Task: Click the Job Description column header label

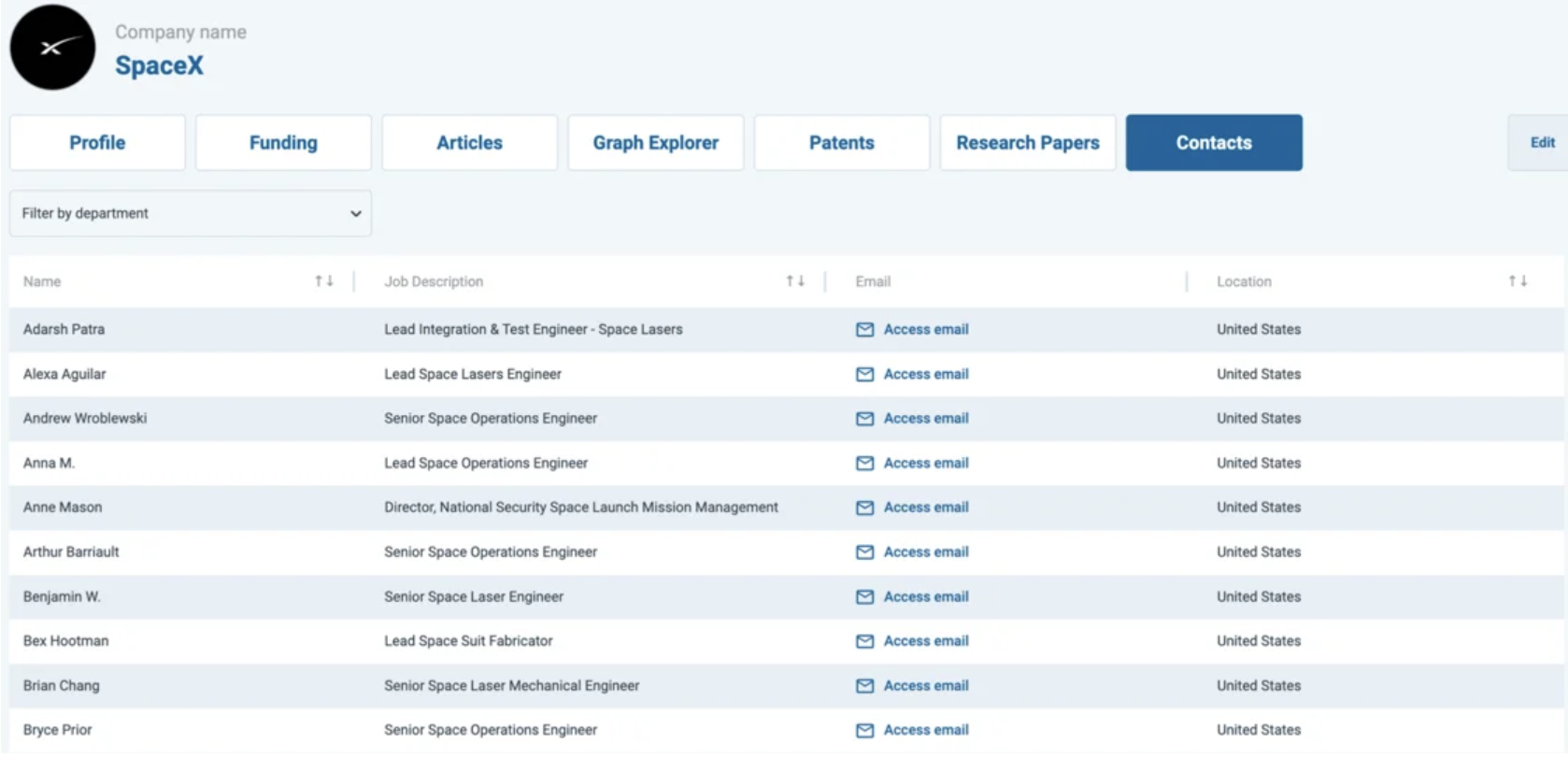Action: tap(434, 282)
